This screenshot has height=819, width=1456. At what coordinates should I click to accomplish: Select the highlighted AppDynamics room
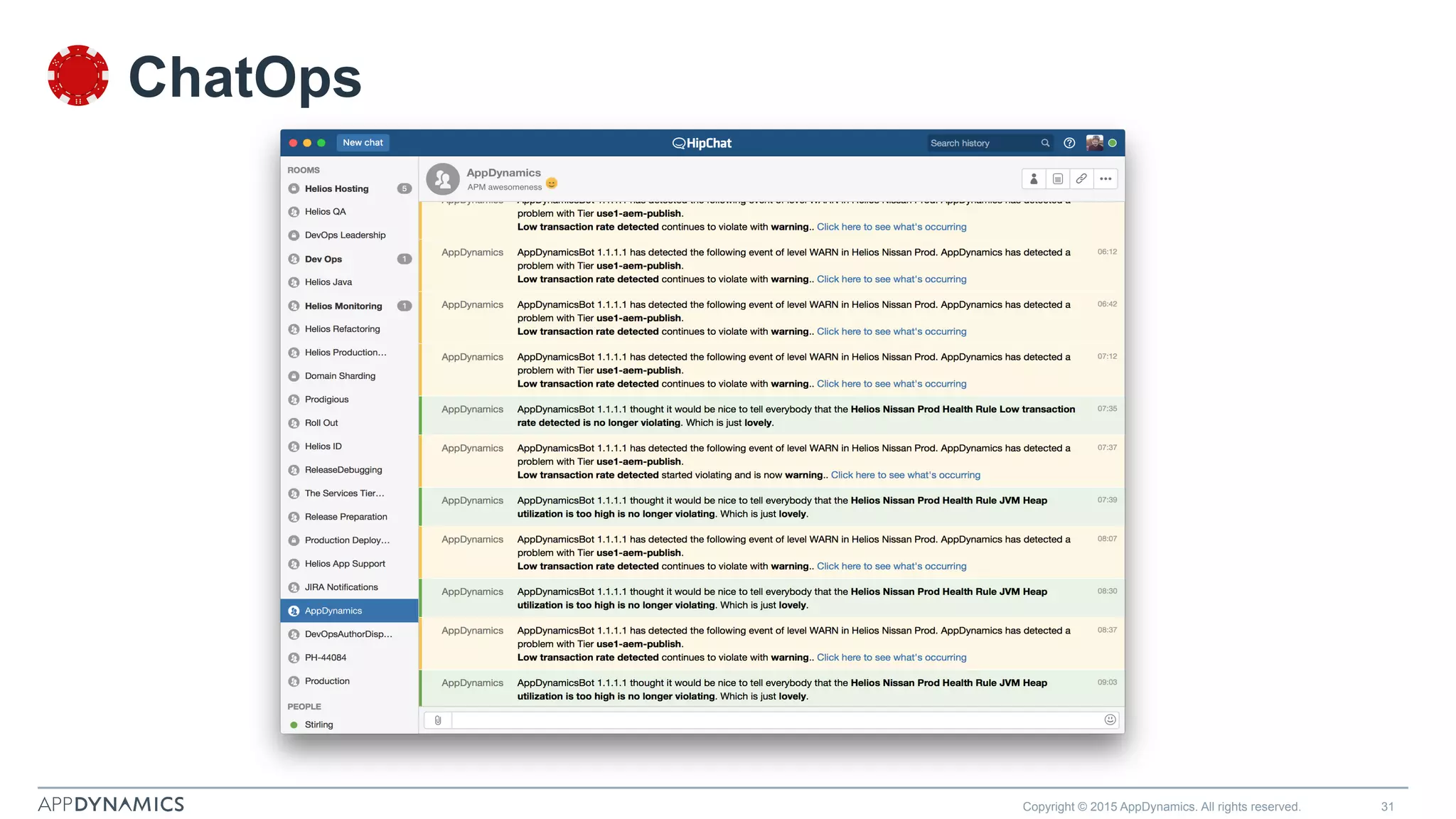[x=349, y=611]
